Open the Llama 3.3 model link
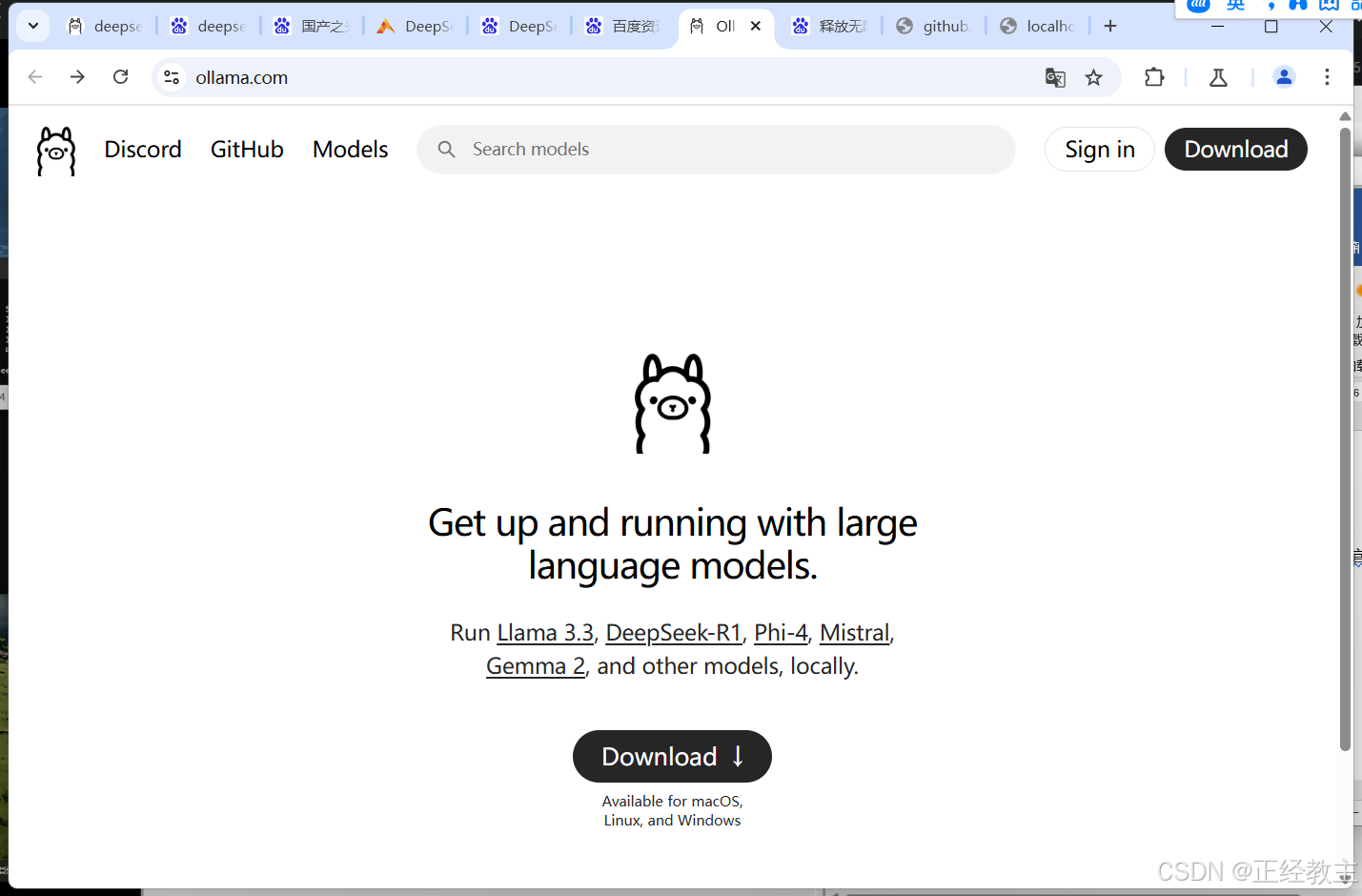 click(545, 633)
